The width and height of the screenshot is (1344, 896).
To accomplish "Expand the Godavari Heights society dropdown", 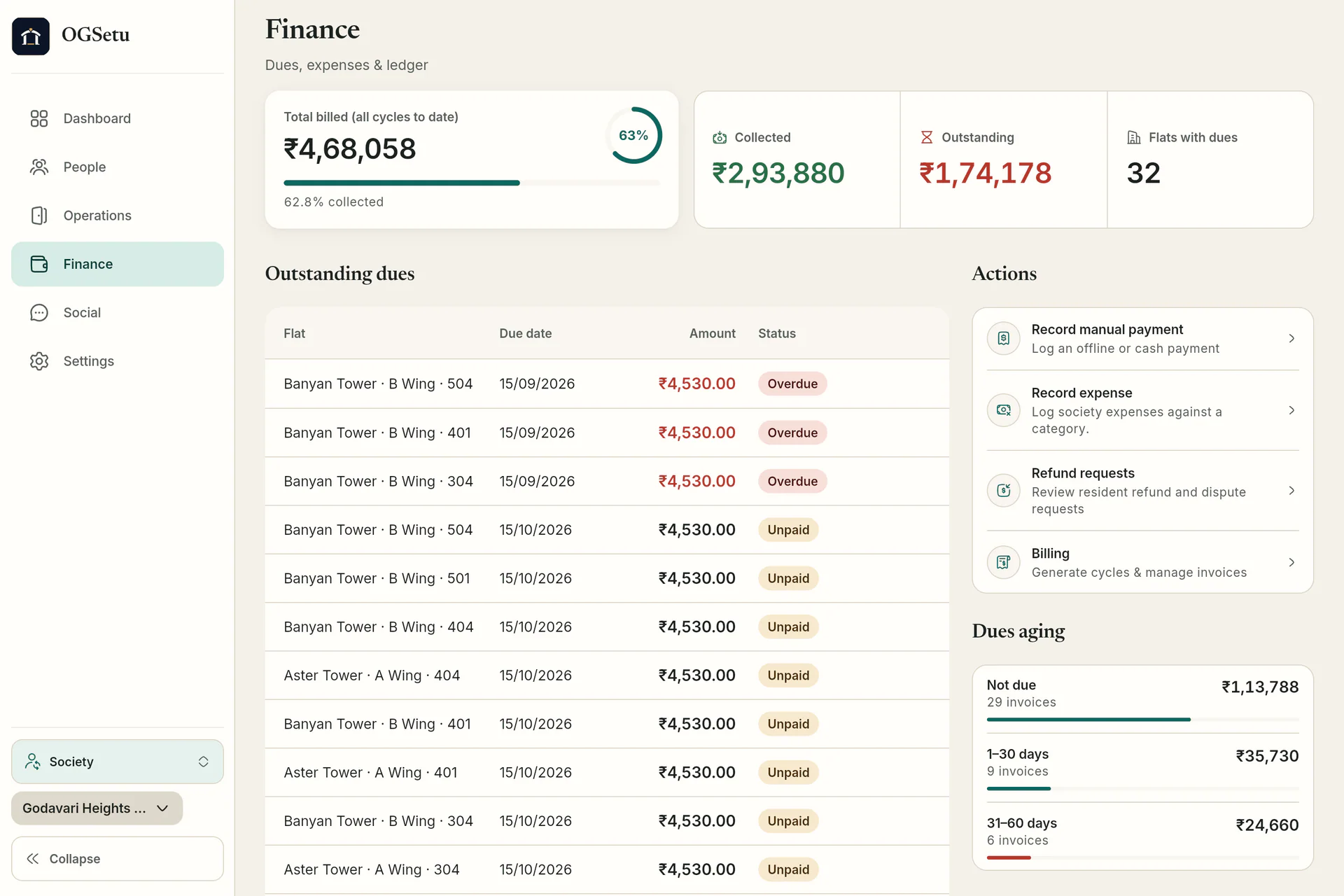I will (x=97, y=808).
